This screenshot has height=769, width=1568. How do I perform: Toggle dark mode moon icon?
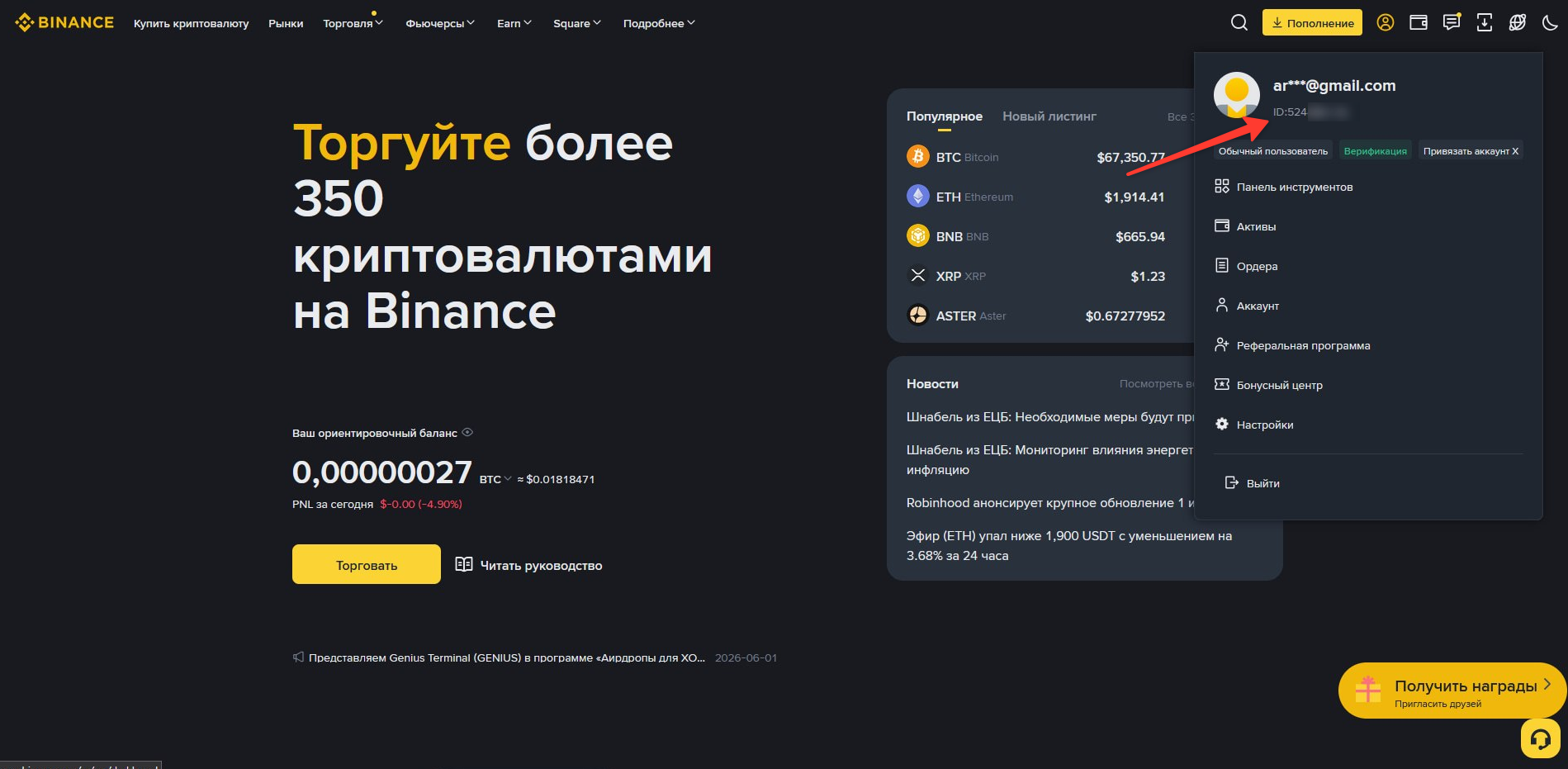point(1550,22)
